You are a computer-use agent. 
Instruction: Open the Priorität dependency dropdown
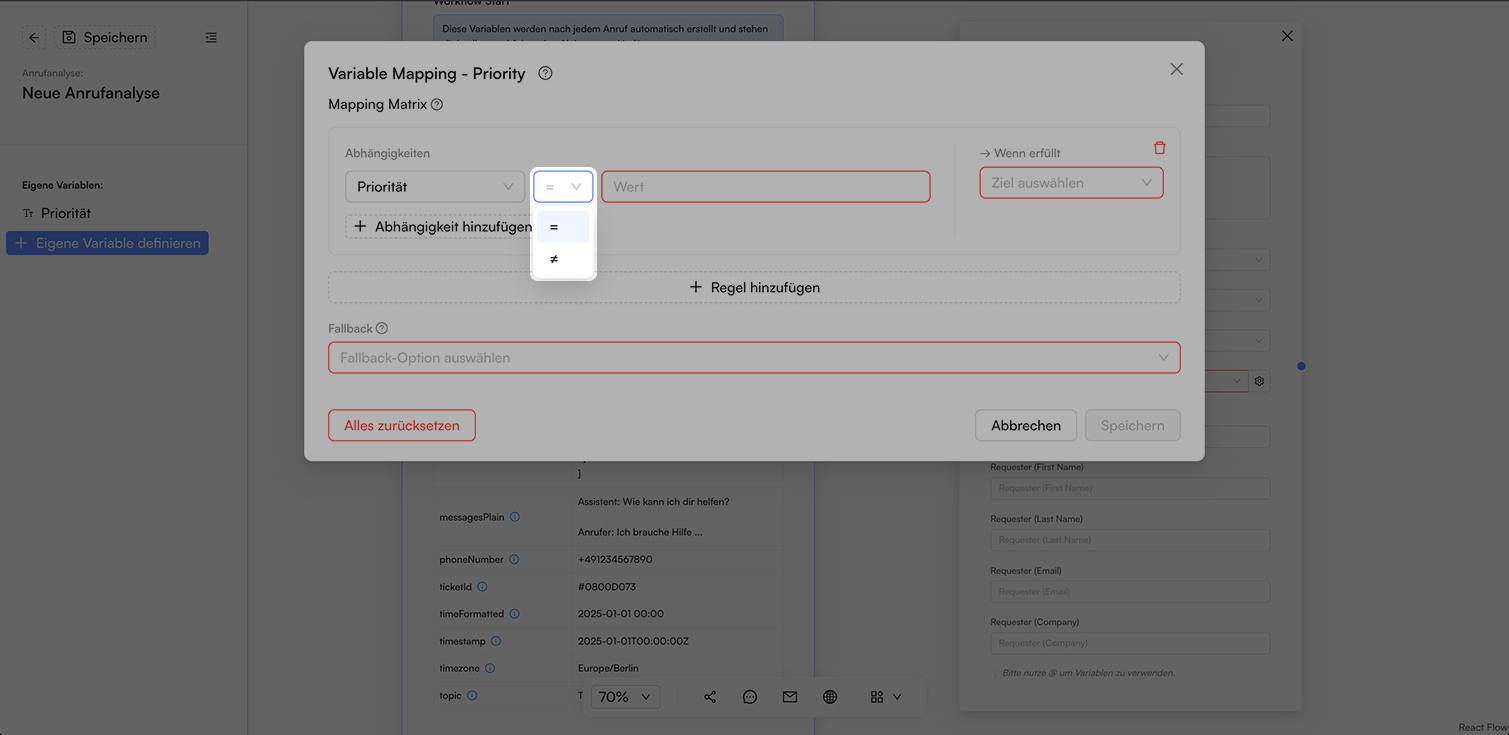coord(435,187)
